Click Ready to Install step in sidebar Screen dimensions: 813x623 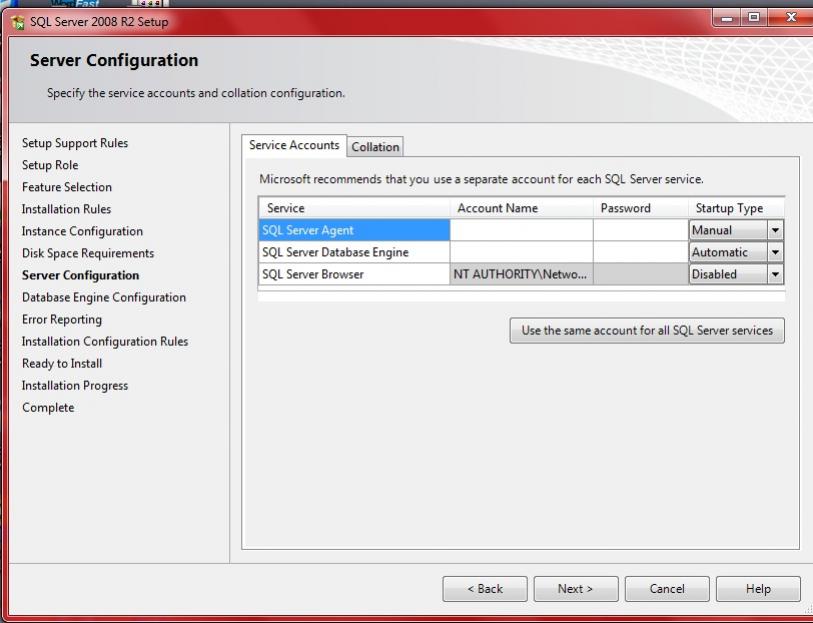62,364
